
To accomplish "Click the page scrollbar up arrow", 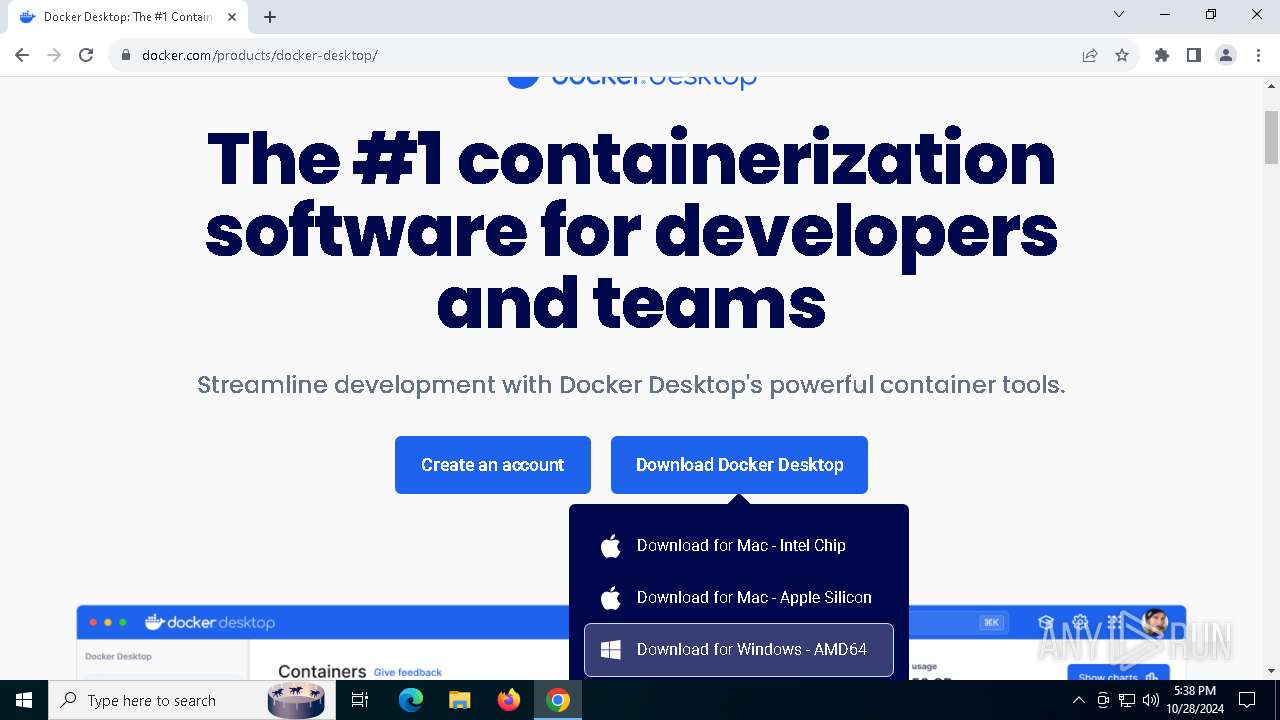I will point(1271,86).
